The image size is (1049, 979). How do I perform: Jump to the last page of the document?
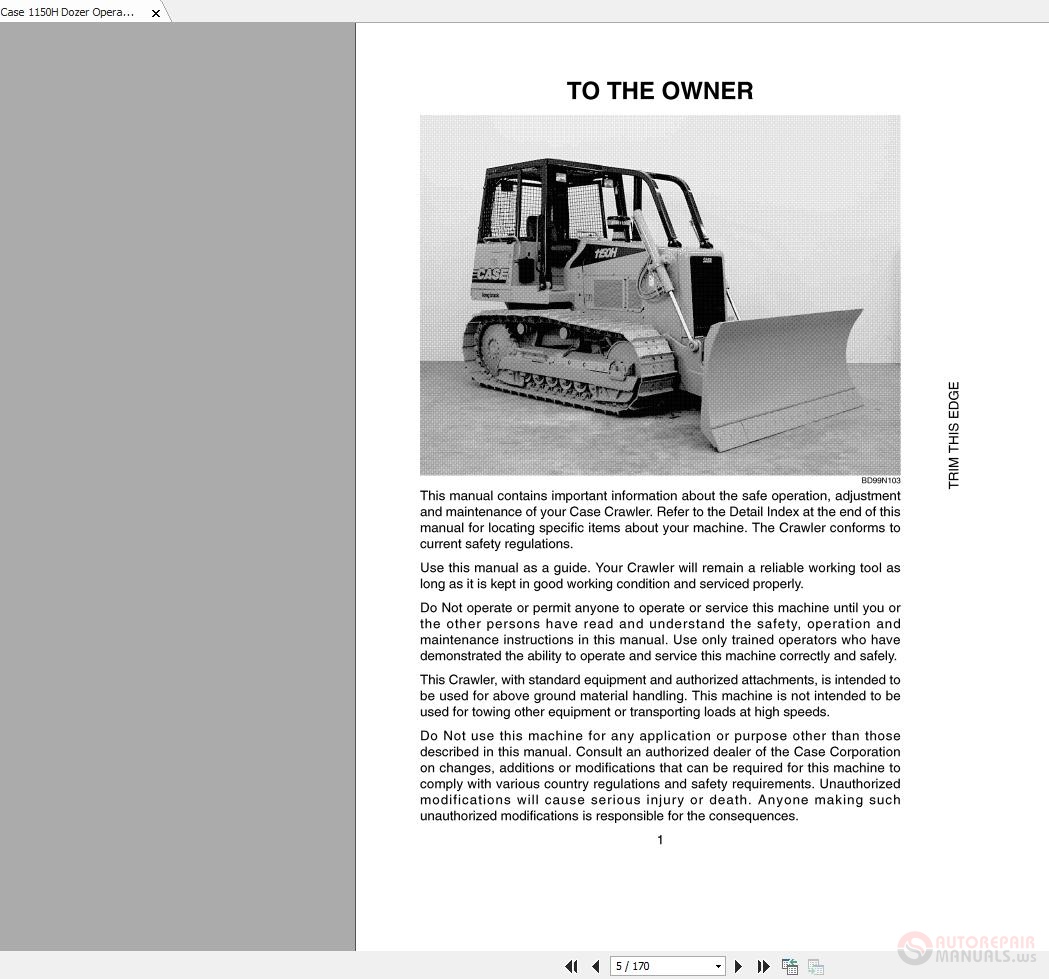pyautogui.click(x=764, y=966)
